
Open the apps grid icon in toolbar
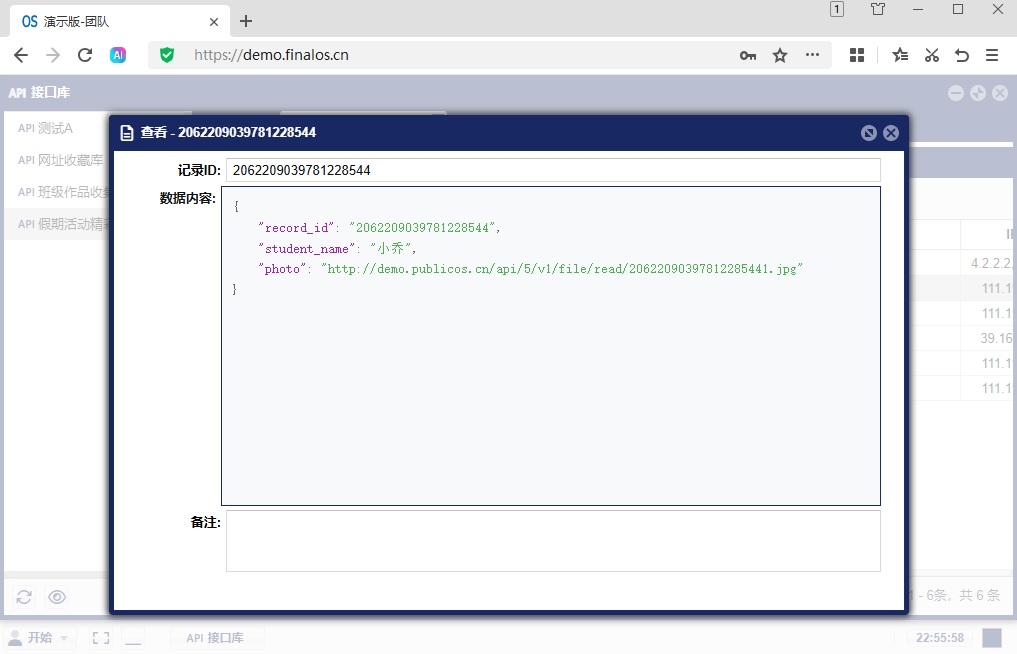pyautogui.click(x=857, y=55)
